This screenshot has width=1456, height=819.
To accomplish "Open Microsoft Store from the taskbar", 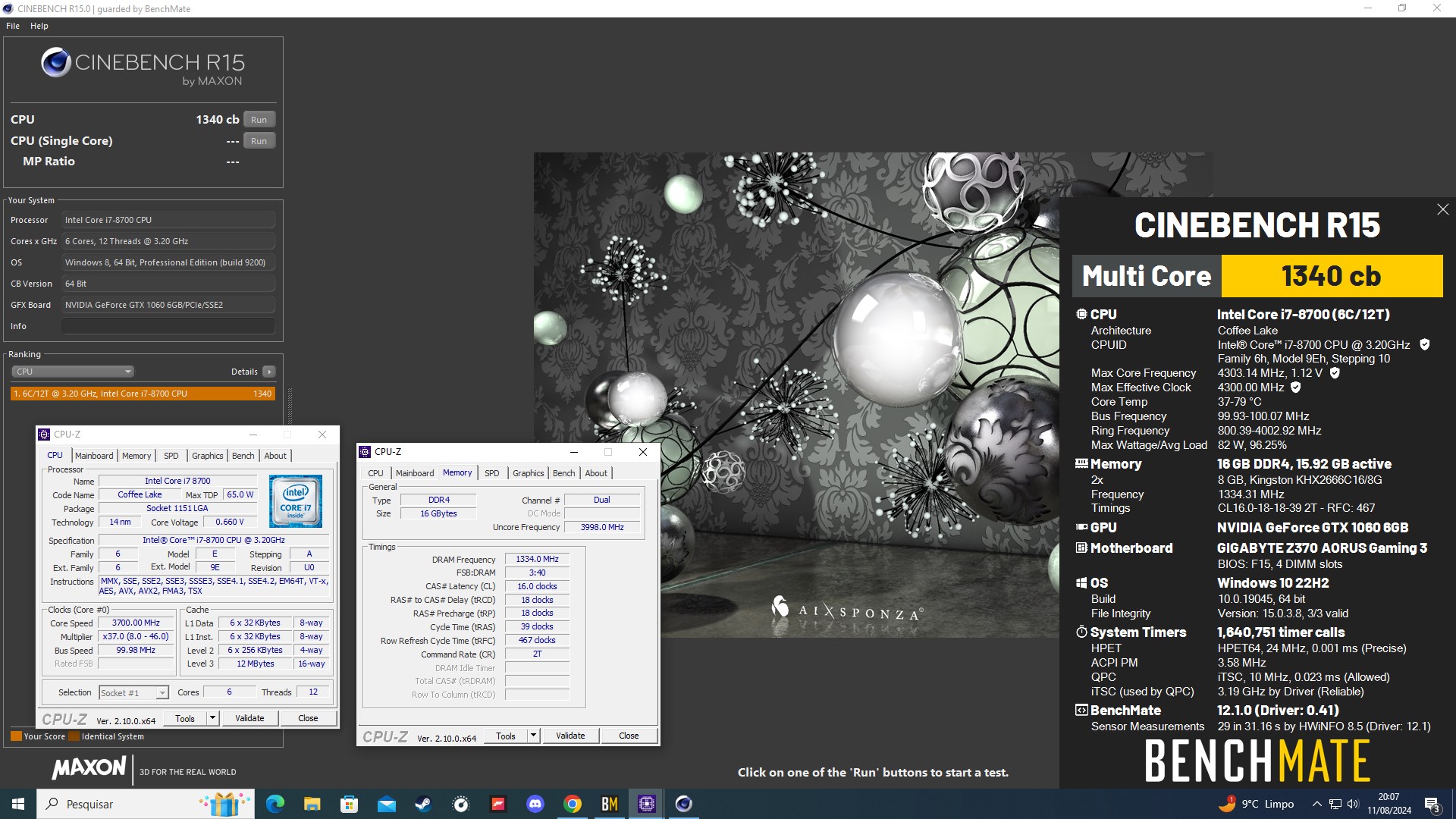I will (x=349, y=804).
